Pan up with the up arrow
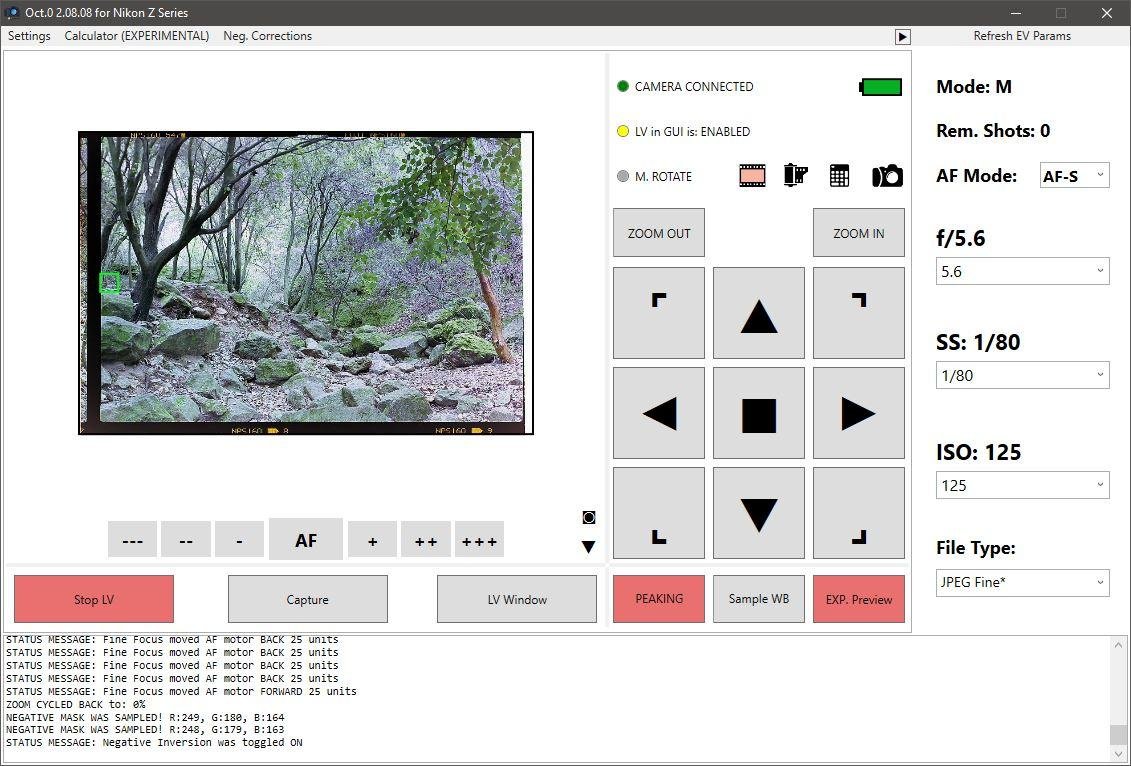1131x766 pixels. pos(759,313)
